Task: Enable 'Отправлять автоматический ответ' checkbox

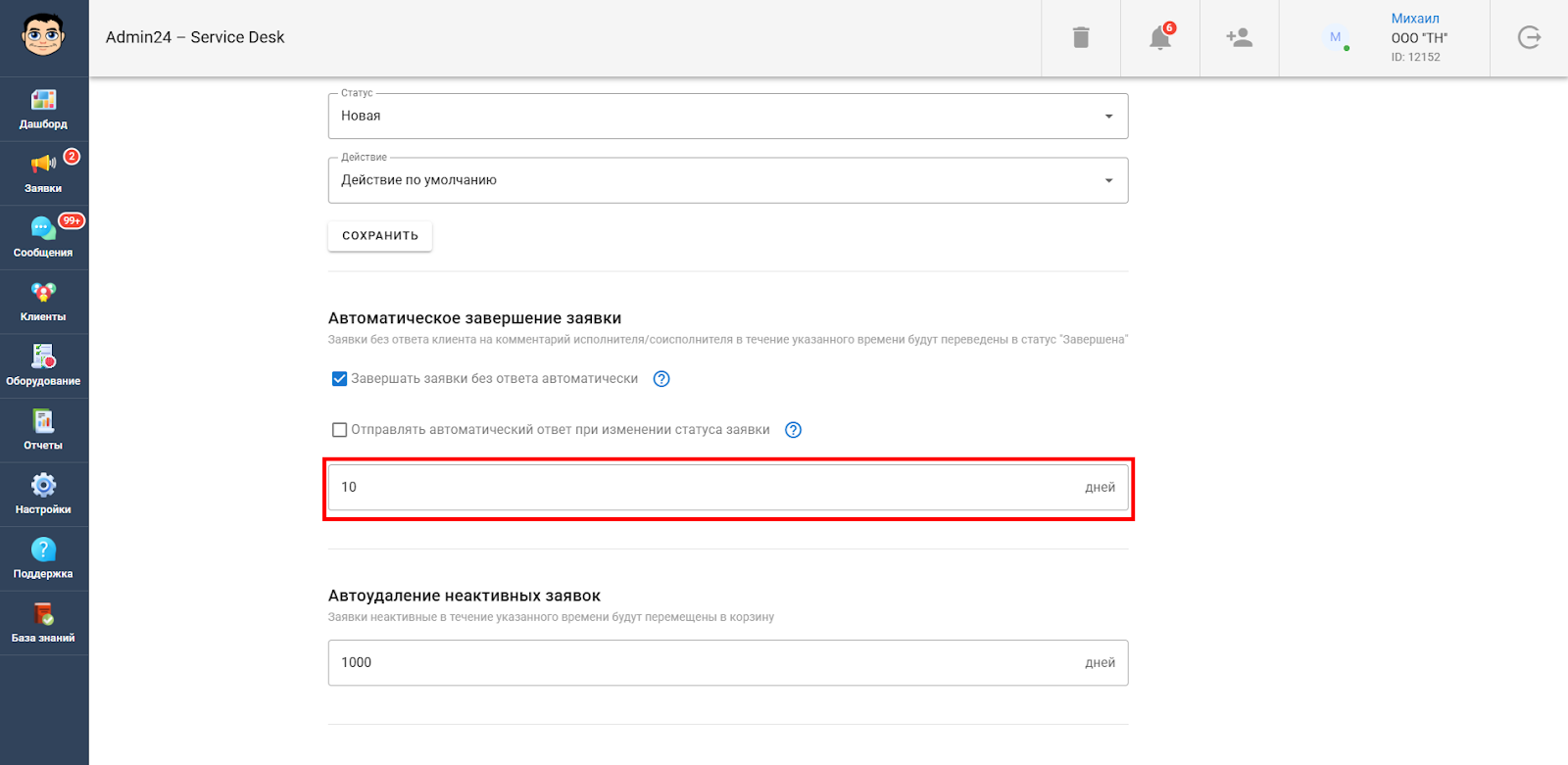Action: click(340, 430)
